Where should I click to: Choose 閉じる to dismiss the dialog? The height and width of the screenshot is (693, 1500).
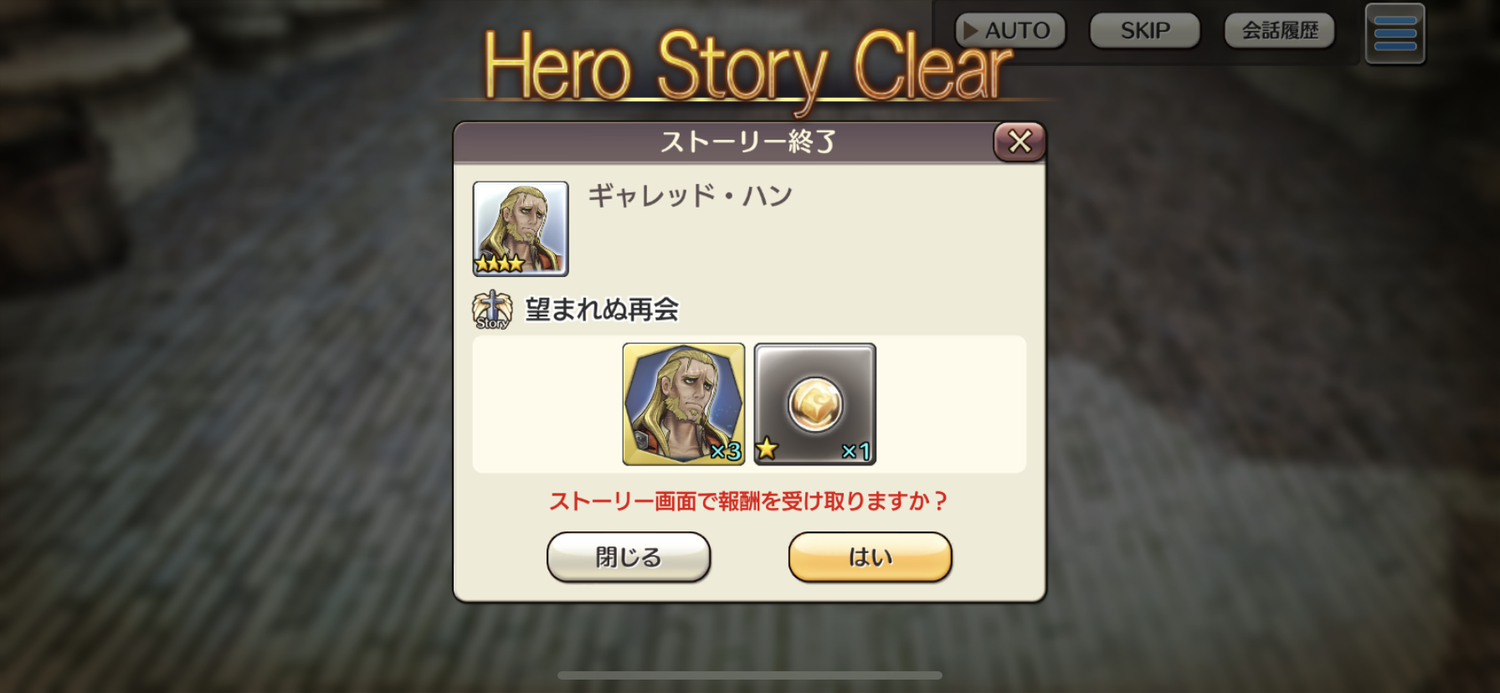coord(628,557)
